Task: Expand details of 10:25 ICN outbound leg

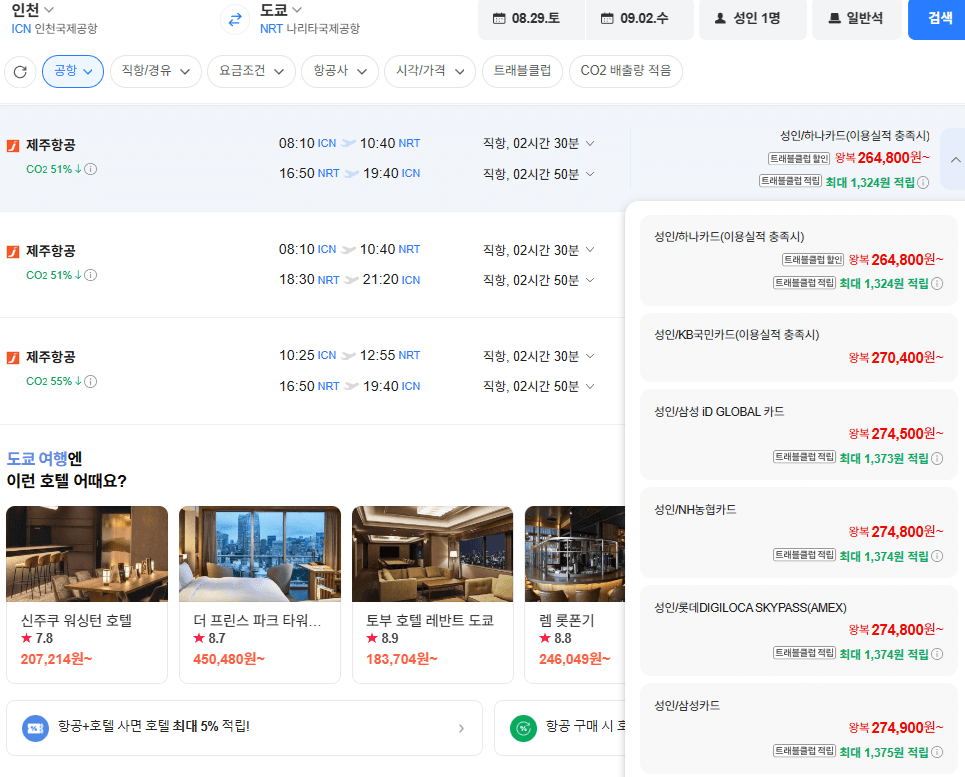Action: [590, 356]
